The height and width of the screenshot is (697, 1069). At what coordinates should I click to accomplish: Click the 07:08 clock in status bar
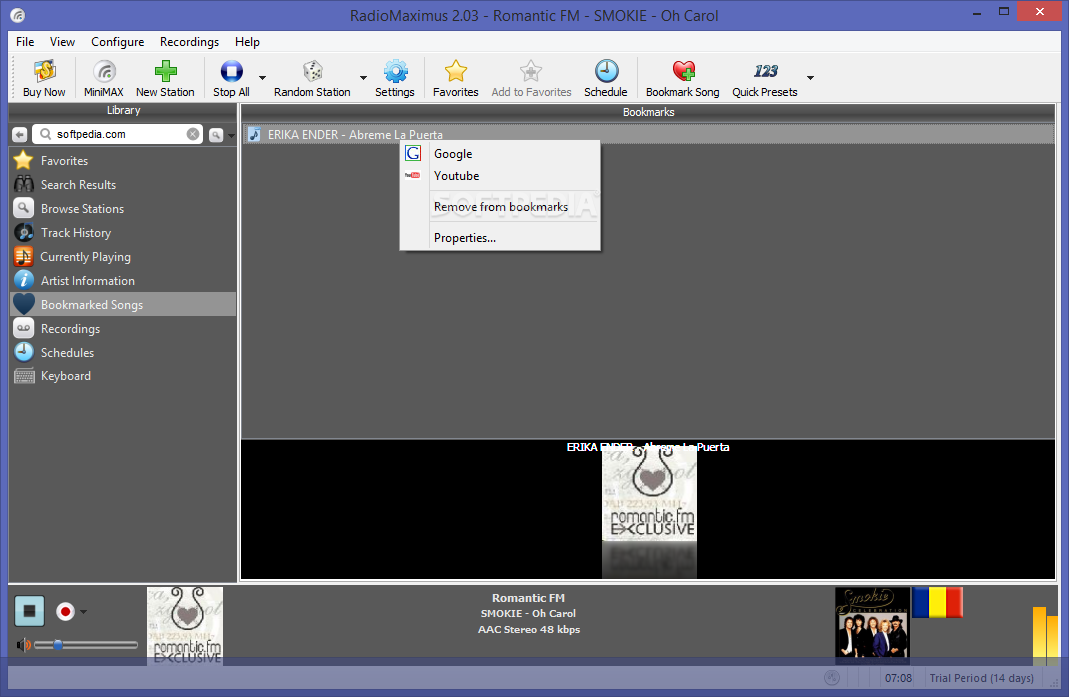(898, 678)
